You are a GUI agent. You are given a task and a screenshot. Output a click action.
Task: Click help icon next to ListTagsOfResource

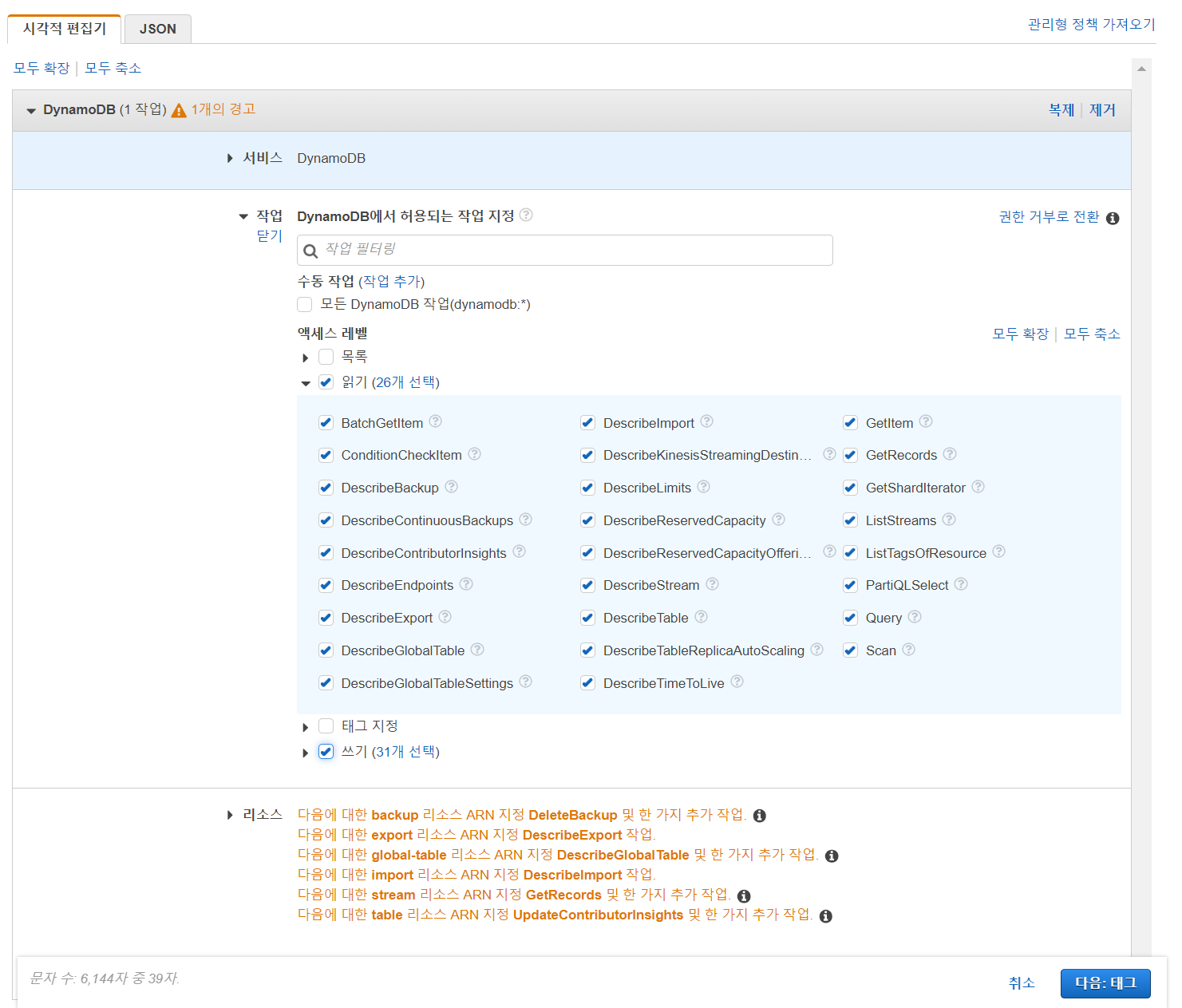pyautogui.click(x=998, y=551)
